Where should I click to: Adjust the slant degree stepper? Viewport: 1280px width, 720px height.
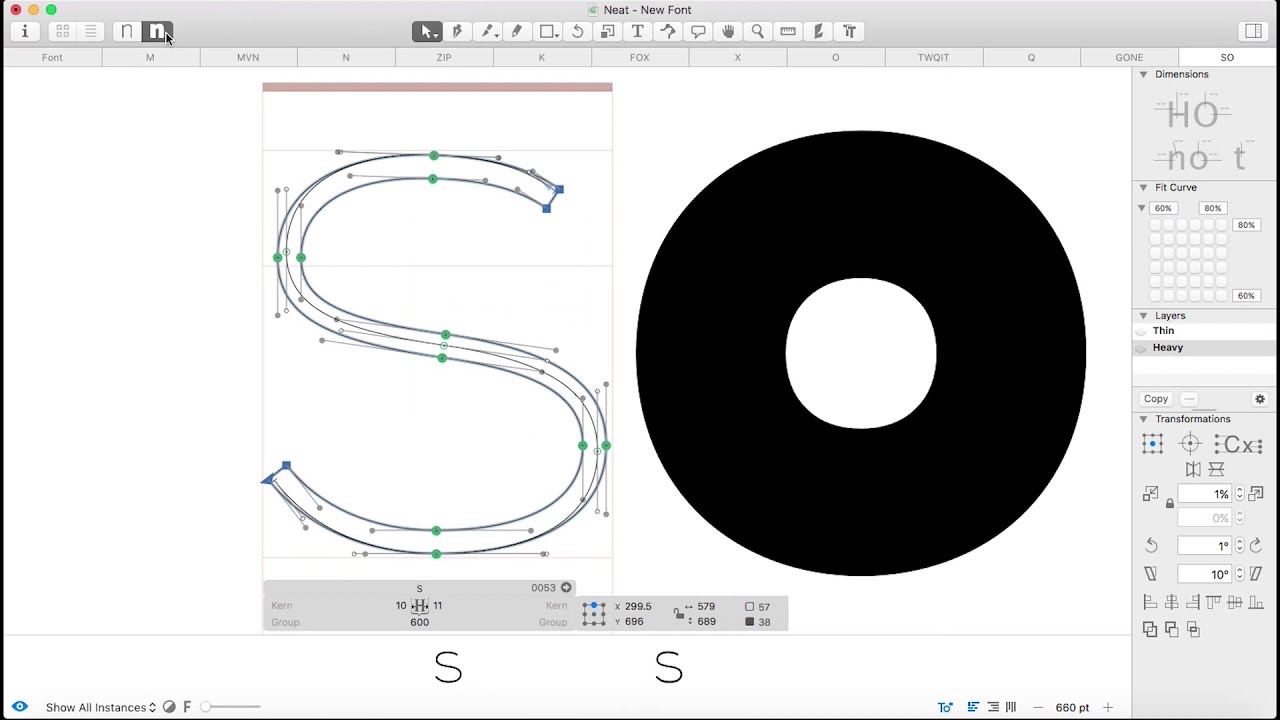[x=1240, y=574]
